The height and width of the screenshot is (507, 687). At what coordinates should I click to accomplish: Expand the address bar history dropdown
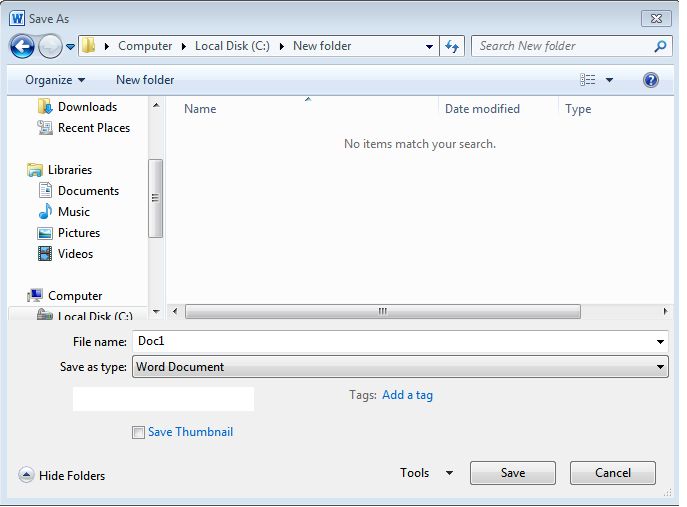click(429, 46)
